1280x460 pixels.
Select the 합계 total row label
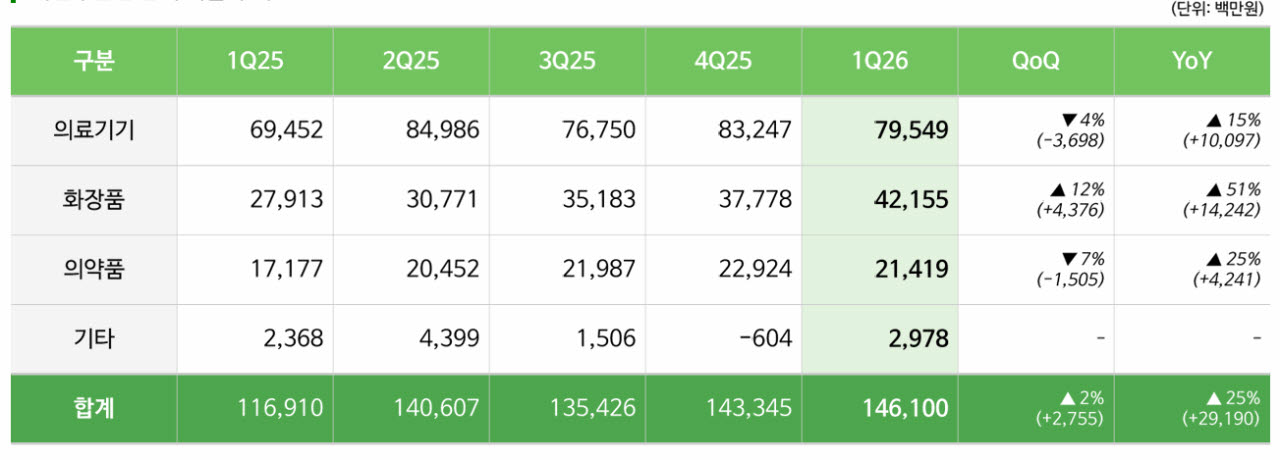point(94,408)
